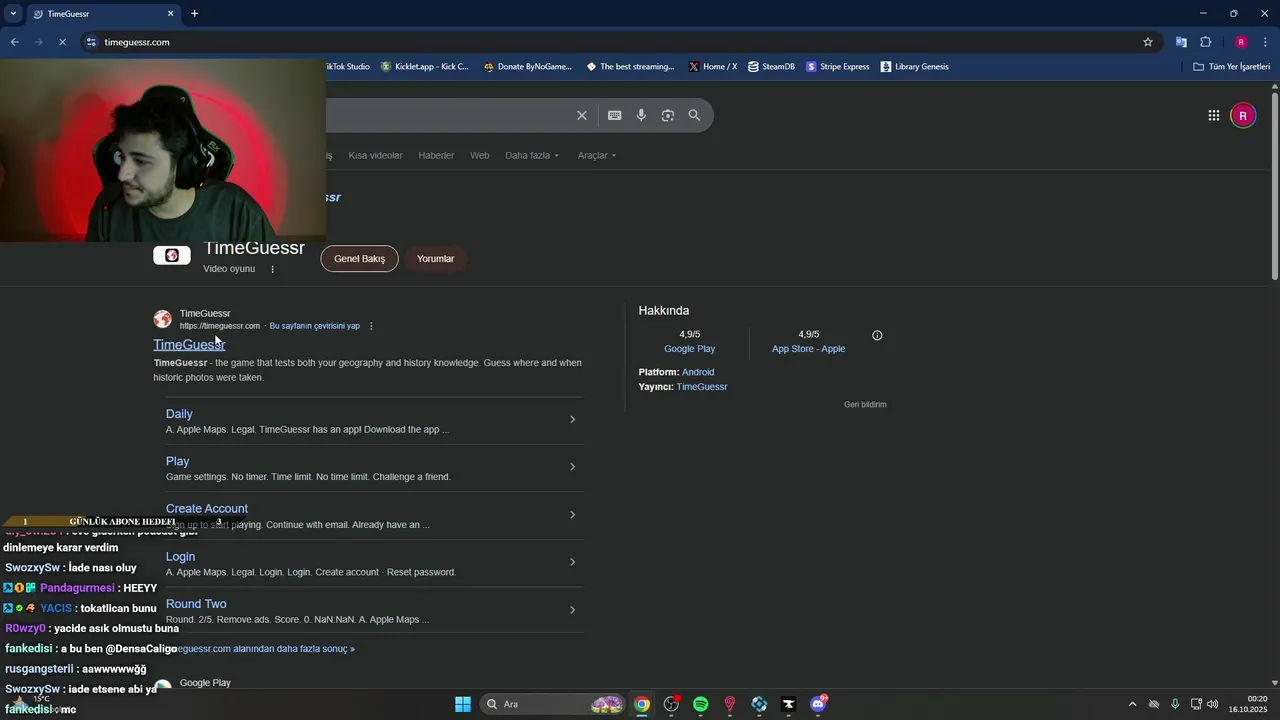1280x720 pixels.
Task: Open the Play sitelink
Action: pos(177,461)
